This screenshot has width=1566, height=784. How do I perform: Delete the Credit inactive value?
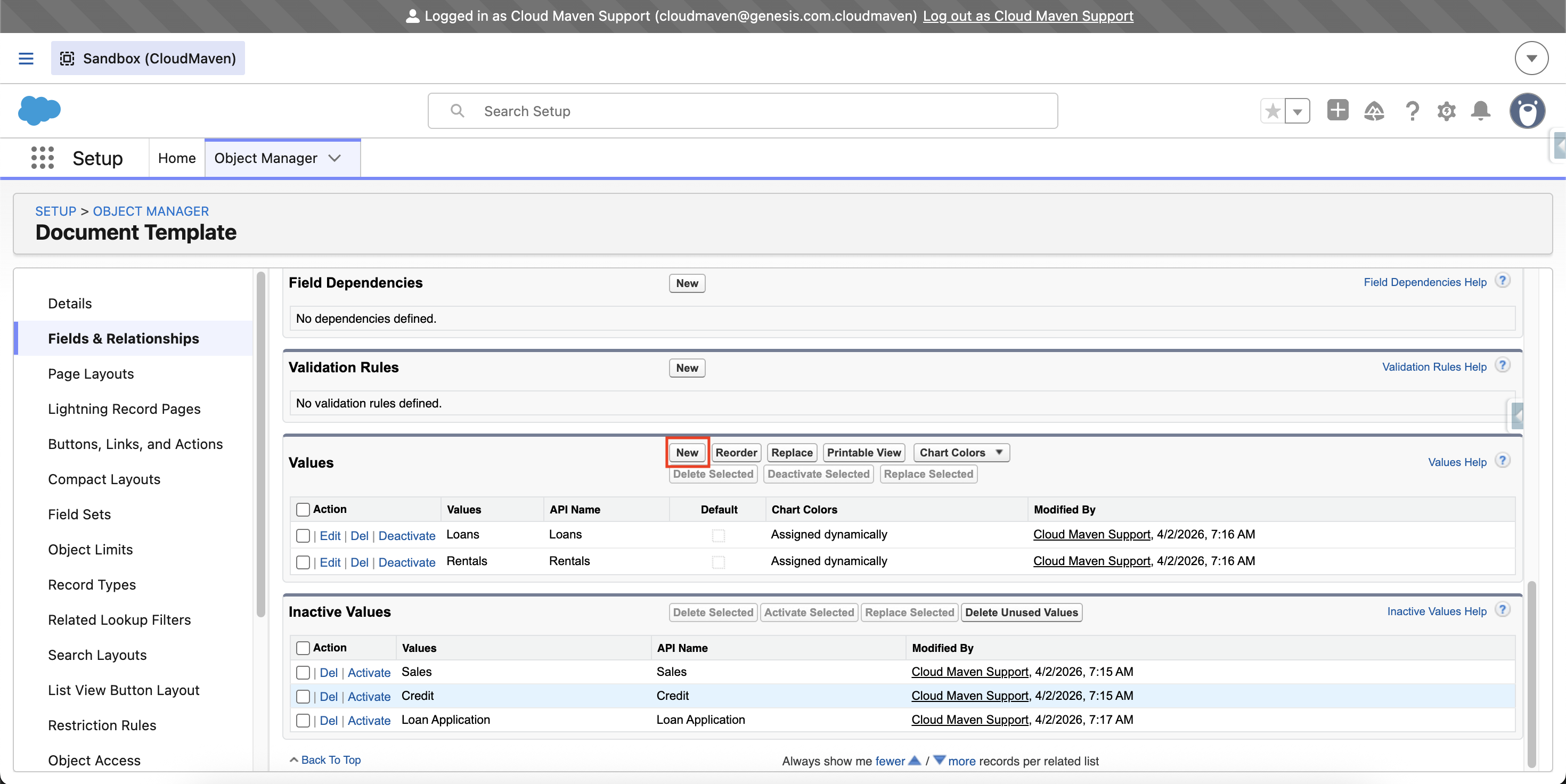click(x=328, y=697)
